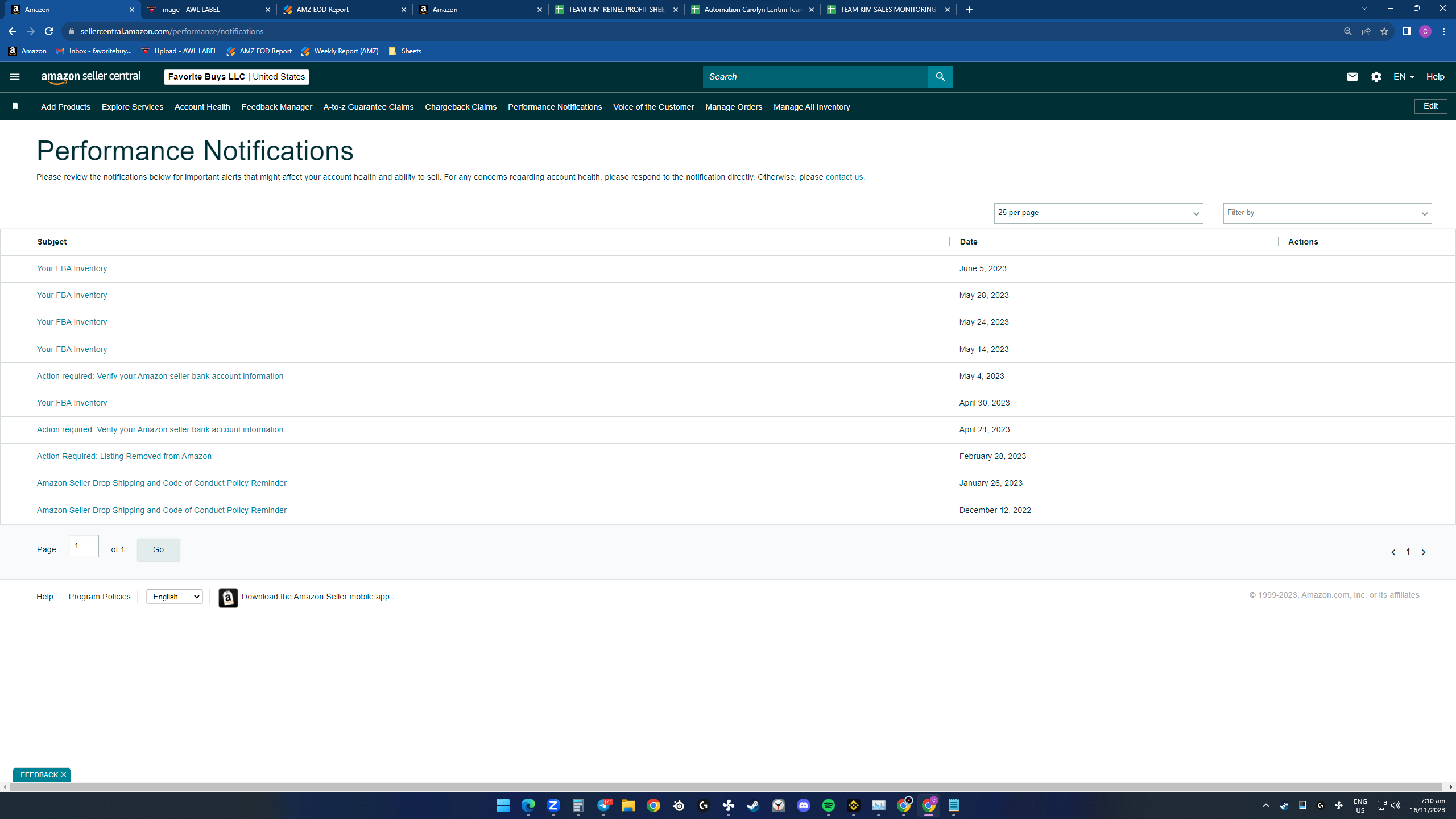Open Zoom from the taskbar
This screenshot has height=819, width=1456.
click(x=553, y=805)
